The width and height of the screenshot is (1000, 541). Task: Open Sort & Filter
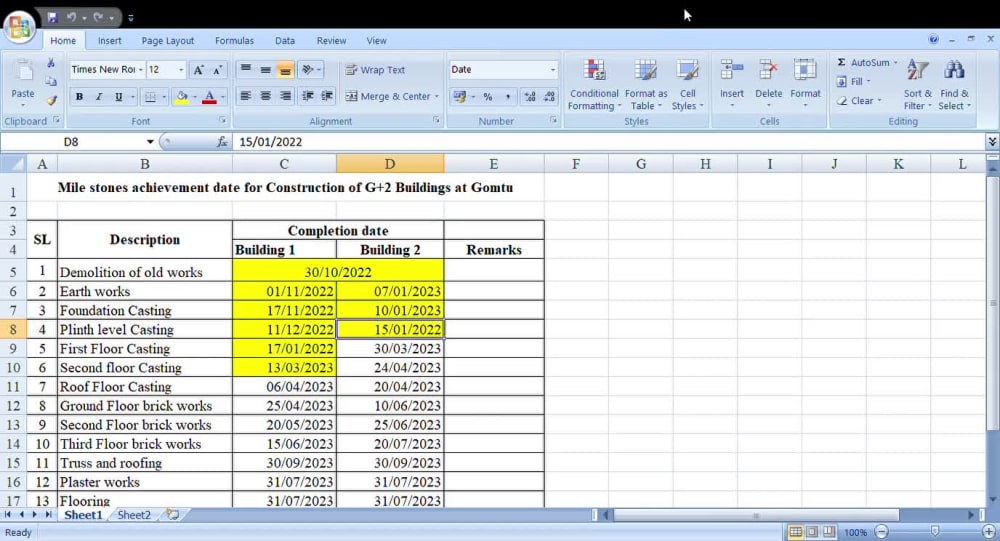click(x=918, y=84)
